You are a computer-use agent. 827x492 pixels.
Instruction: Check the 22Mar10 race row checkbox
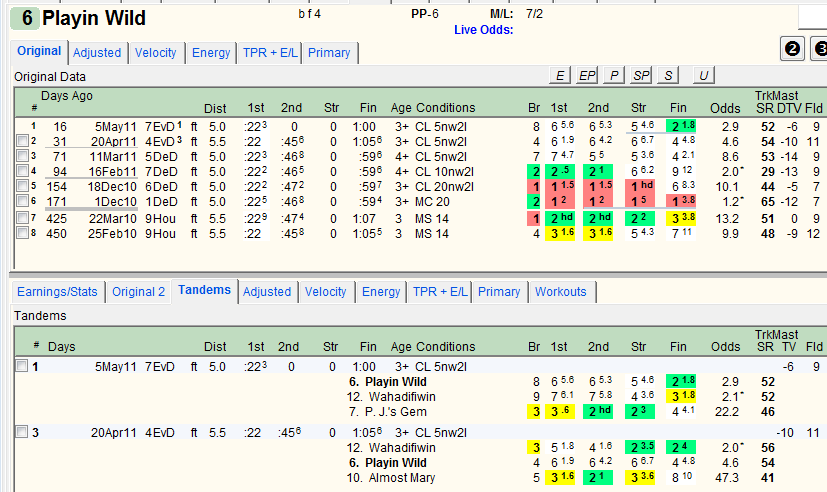click(22, 218)
